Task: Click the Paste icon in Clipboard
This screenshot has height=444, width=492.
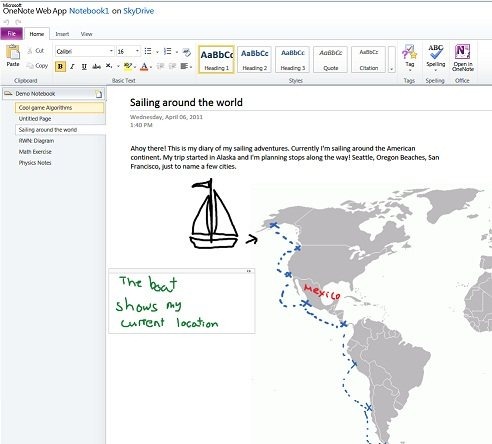Action: coord(13,55)
